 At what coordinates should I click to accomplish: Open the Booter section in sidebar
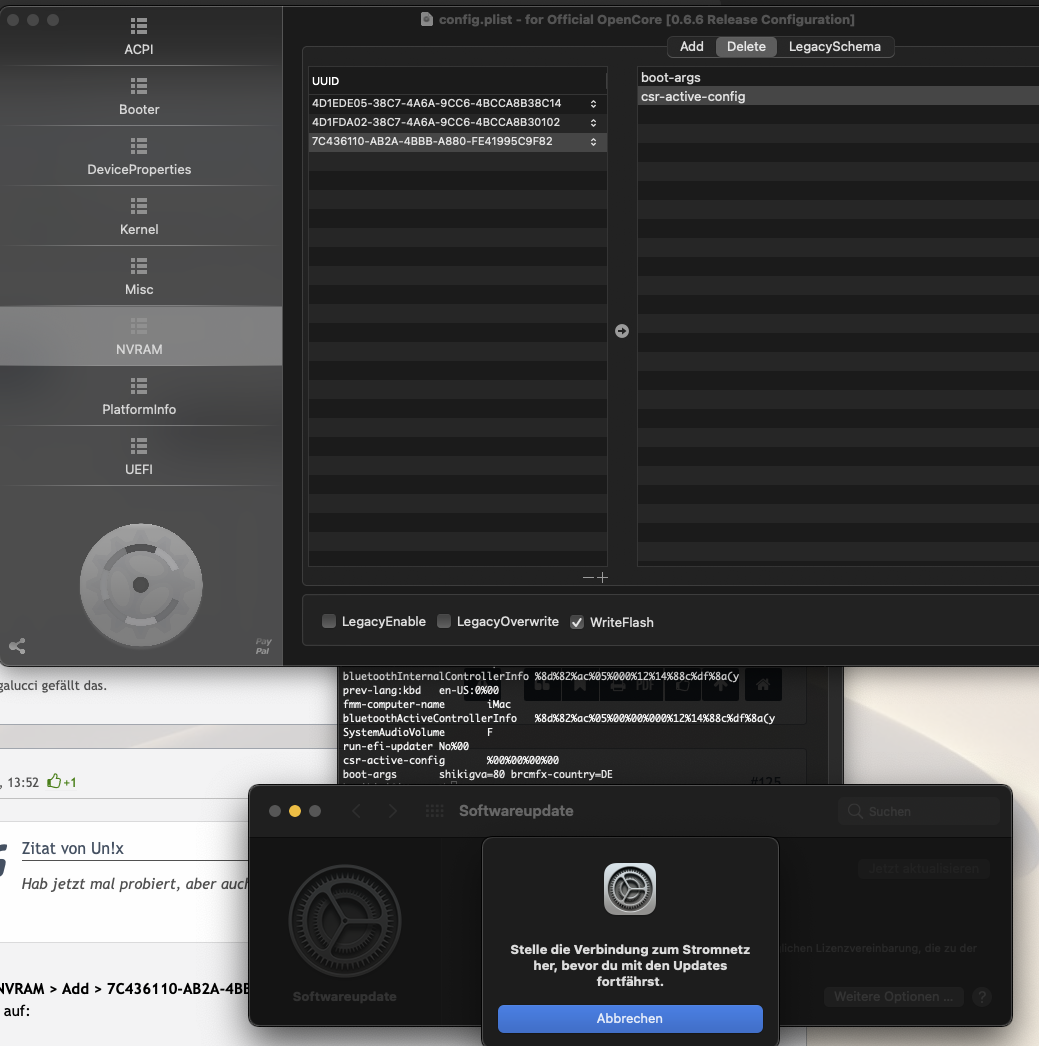coord(139,97)
